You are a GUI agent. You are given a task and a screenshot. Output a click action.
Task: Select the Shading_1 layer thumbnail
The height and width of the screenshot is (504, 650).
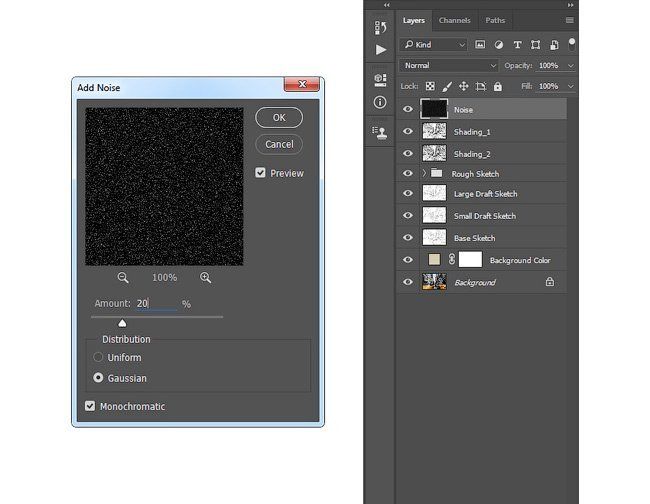(x=434, y=131)
